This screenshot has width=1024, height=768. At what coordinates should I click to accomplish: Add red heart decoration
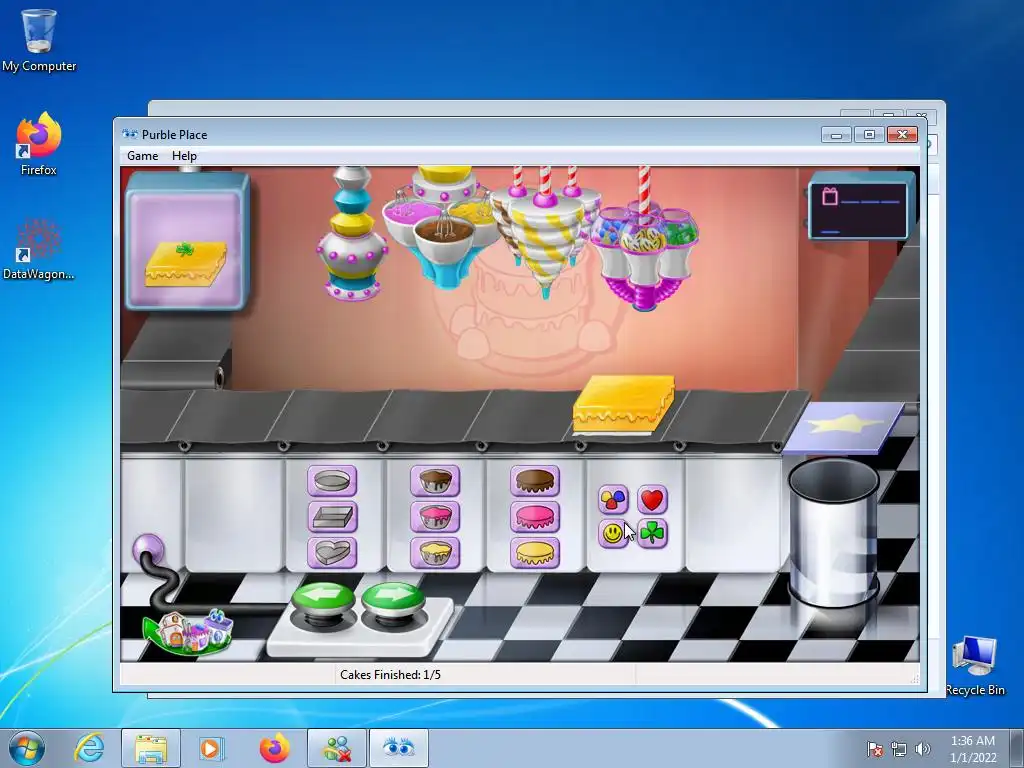pyautogui.click(x=652, y=500)
